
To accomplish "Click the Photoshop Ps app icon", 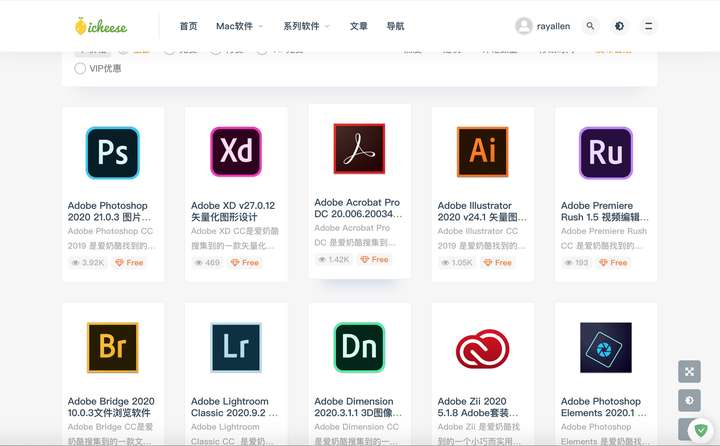I will tap(112, 152).
